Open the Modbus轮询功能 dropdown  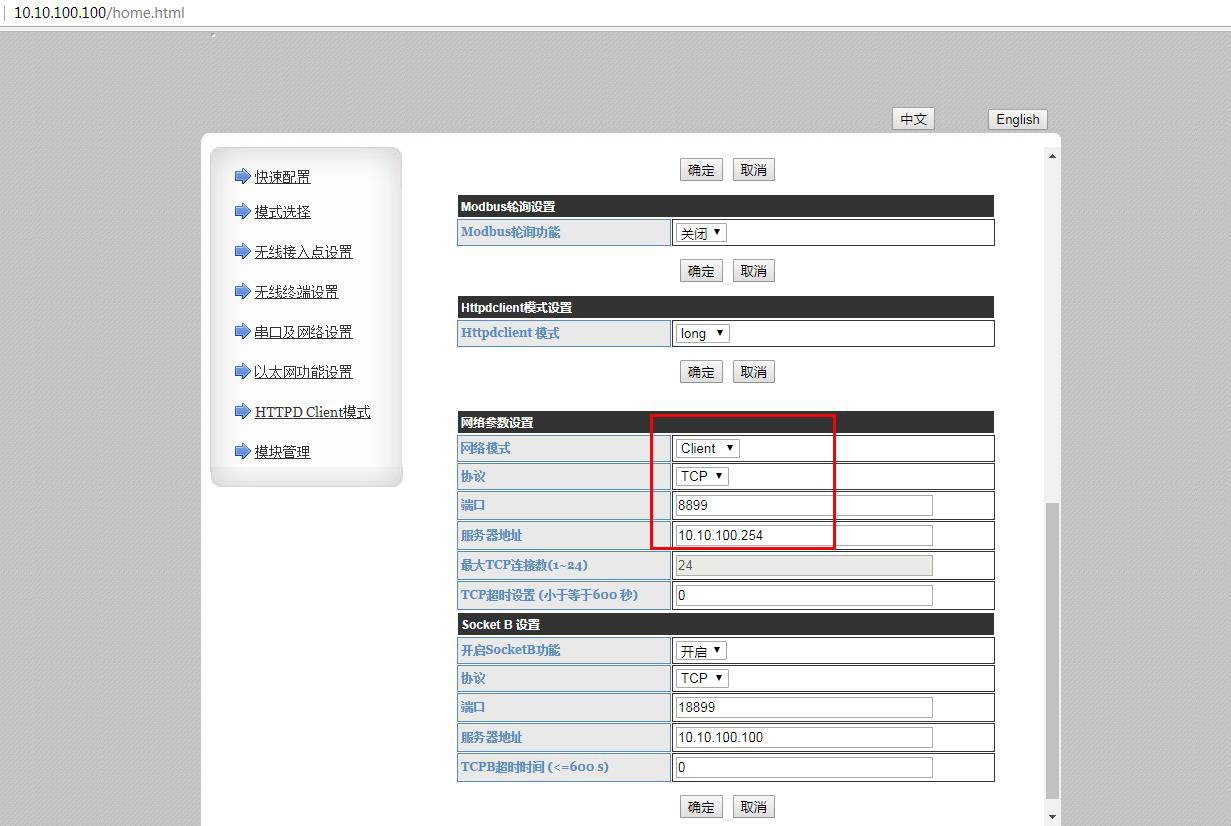701,233
